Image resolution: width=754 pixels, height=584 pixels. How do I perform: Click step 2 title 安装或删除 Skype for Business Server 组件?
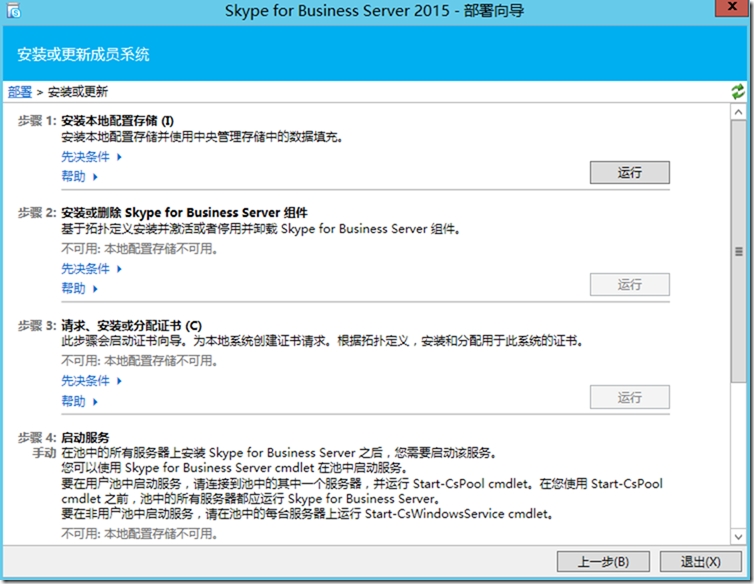pos(184,213)
